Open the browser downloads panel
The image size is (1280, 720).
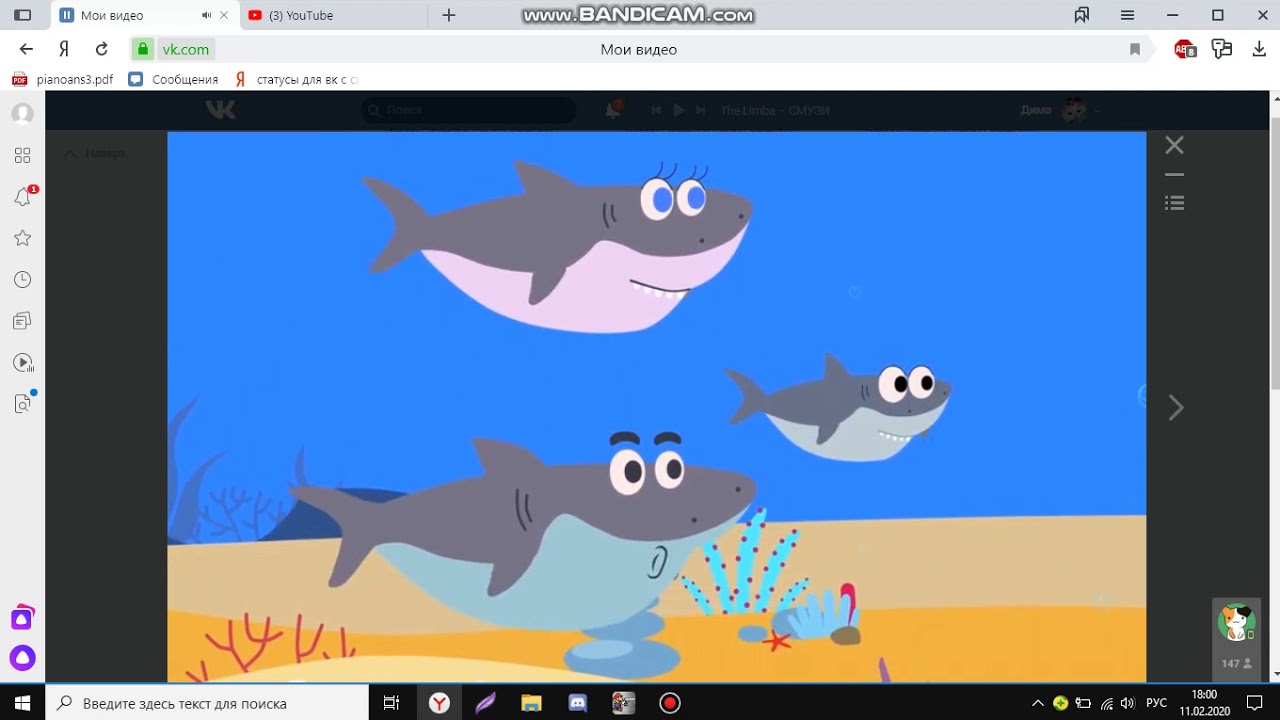1259,49
